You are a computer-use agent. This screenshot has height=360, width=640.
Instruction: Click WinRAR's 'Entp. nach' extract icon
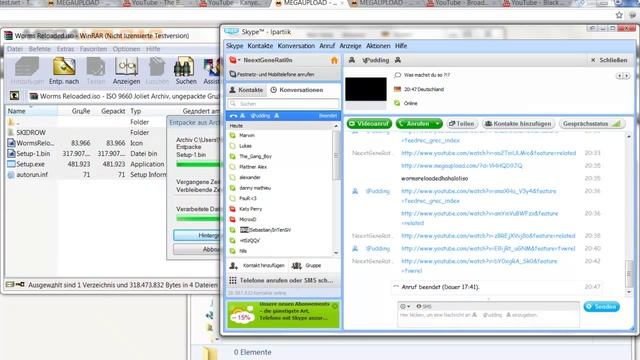point(64,67)
